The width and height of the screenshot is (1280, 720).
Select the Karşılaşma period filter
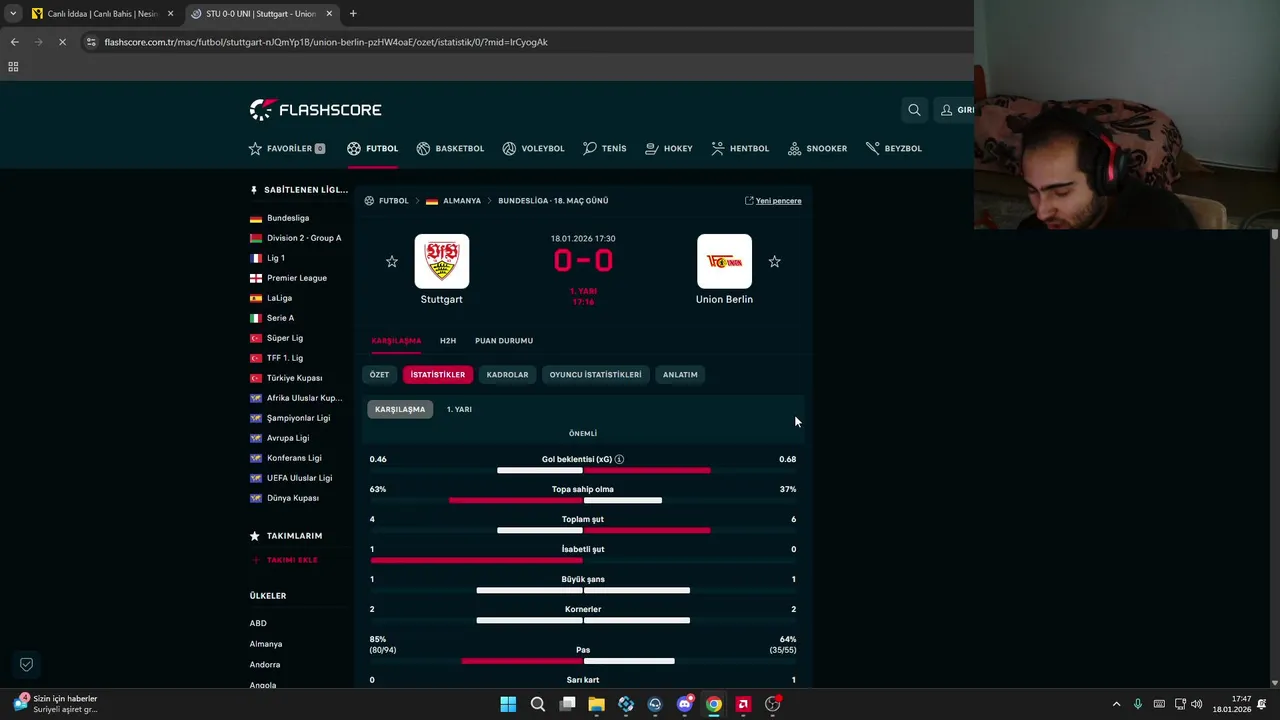pos(400,409)
